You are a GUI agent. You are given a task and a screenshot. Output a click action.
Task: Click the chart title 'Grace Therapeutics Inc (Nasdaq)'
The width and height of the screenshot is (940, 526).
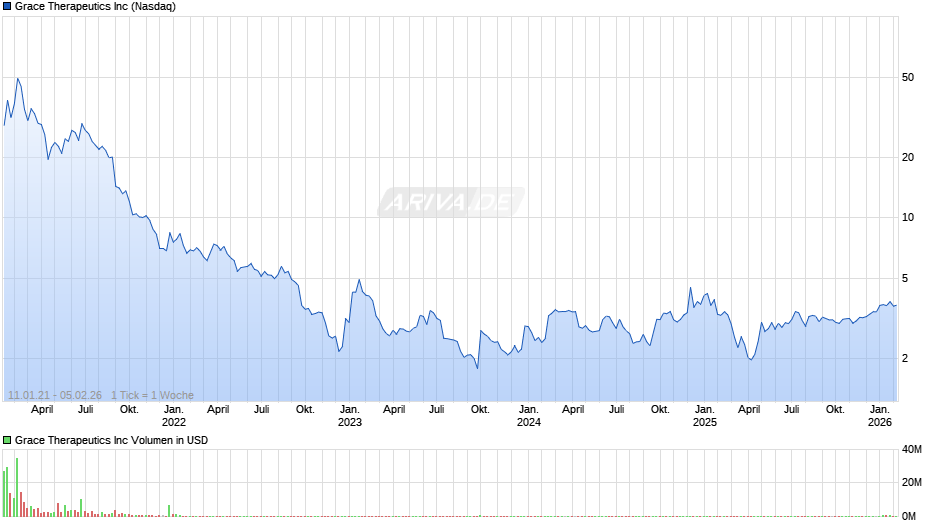point(95,7)
